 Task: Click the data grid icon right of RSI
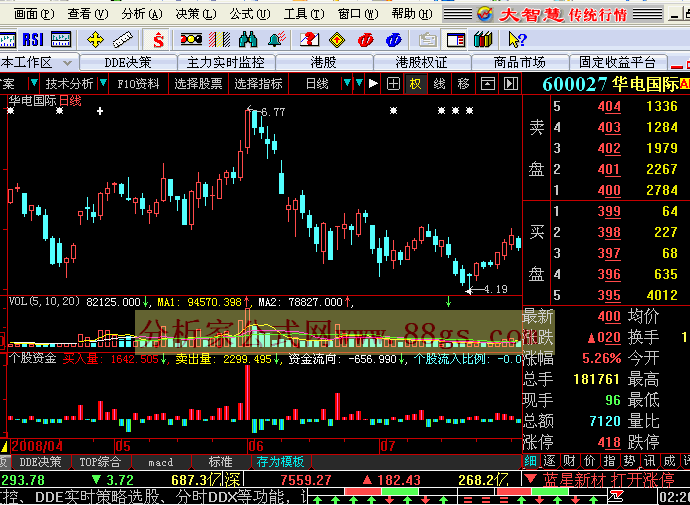61,40
